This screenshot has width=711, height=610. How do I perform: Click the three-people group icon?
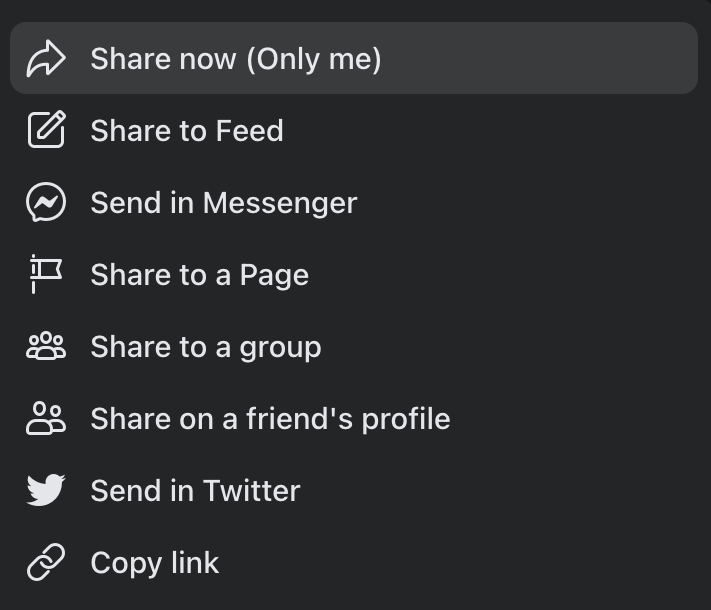(x=46, y=347)
